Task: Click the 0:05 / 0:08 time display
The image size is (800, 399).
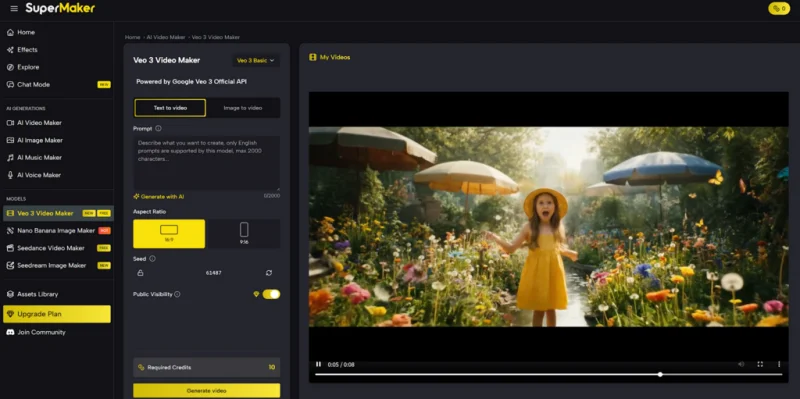Action: click(x=341, y=365)
